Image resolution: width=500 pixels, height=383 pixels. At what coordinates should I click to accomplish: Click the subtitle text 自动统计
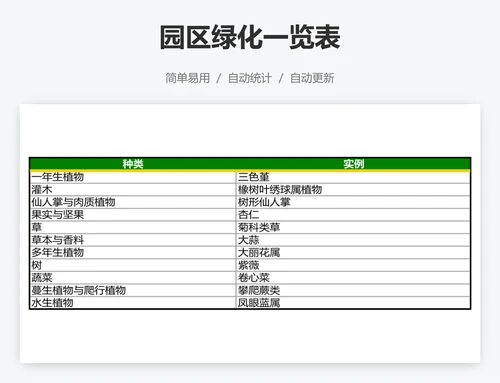coord(250,78)
